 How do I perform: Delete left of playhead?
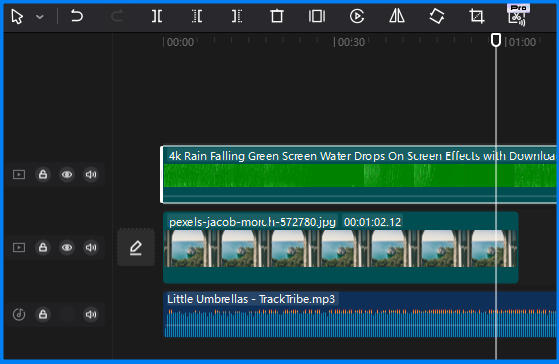197,16
